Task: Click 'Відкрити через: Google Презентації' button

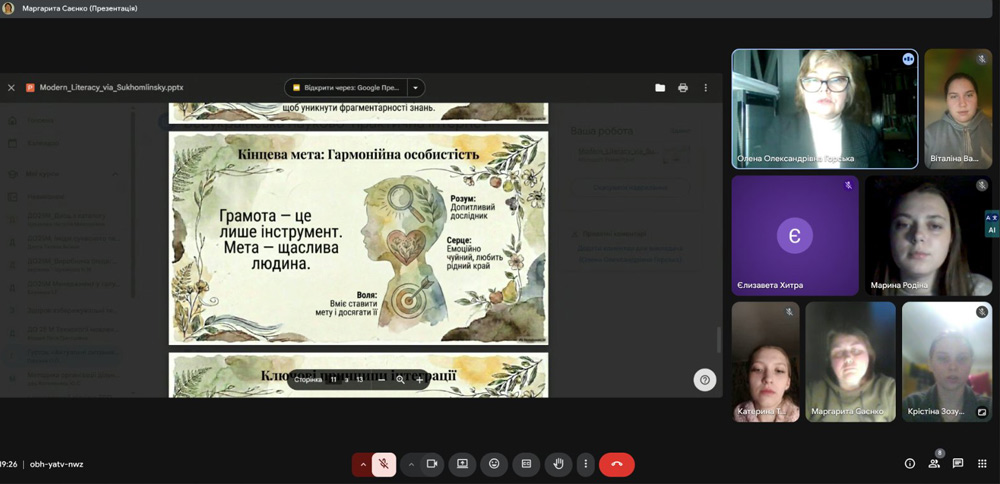Action: pos(346,88)
